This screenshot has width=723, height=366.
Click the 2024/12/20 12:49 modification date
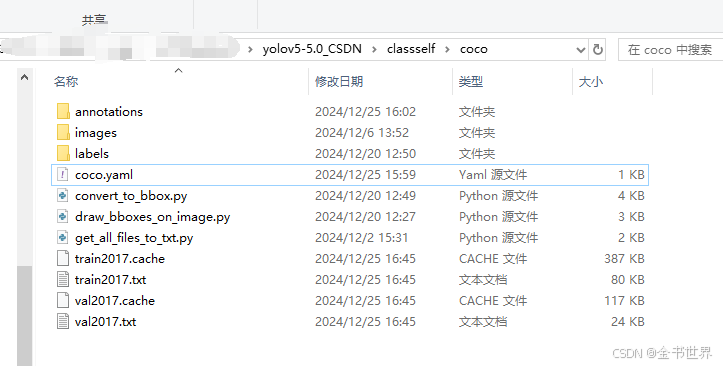(365, 196)
